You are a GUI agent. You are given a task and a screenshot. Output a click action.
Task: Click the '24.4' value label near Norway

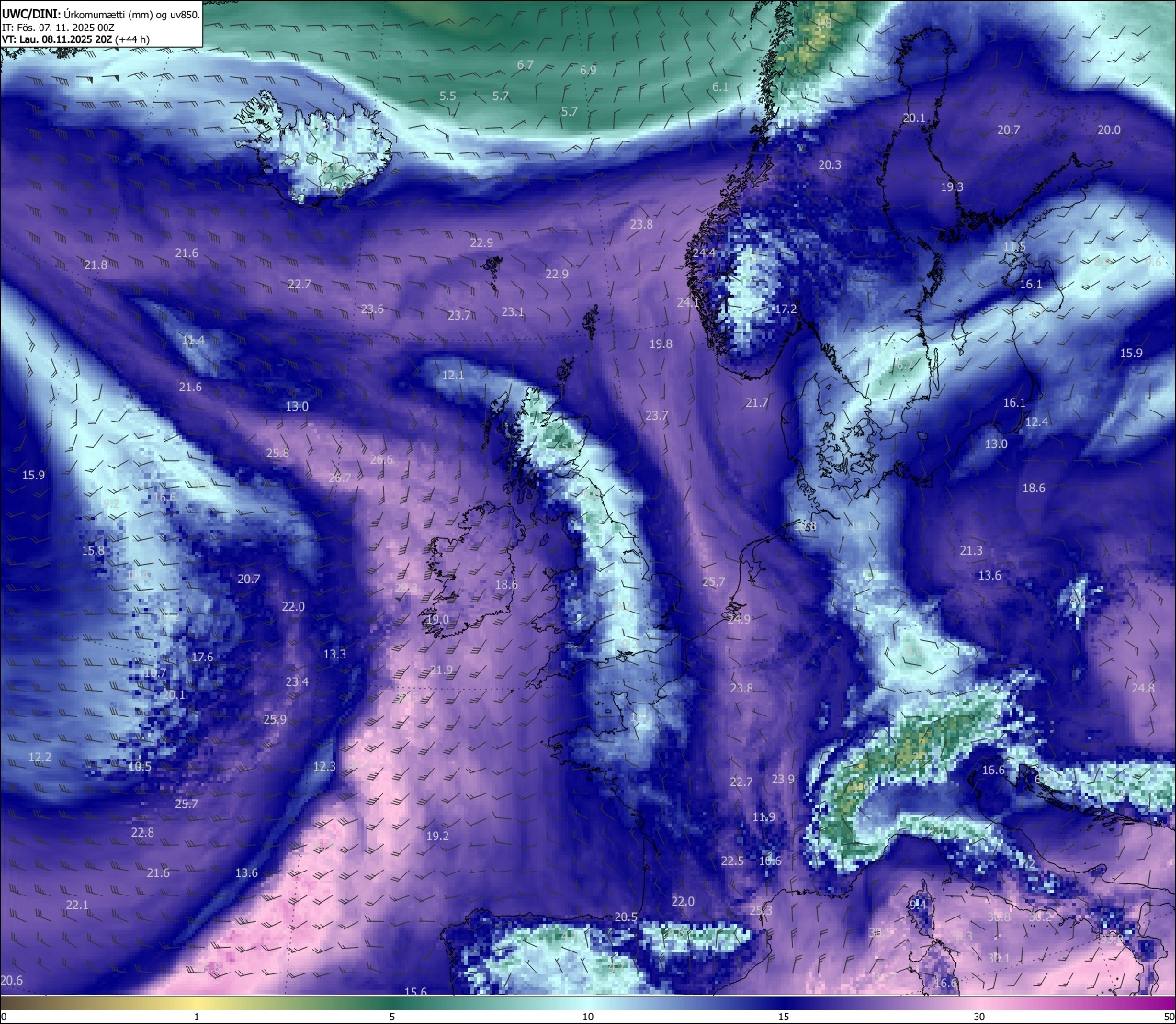coord(705,253)
